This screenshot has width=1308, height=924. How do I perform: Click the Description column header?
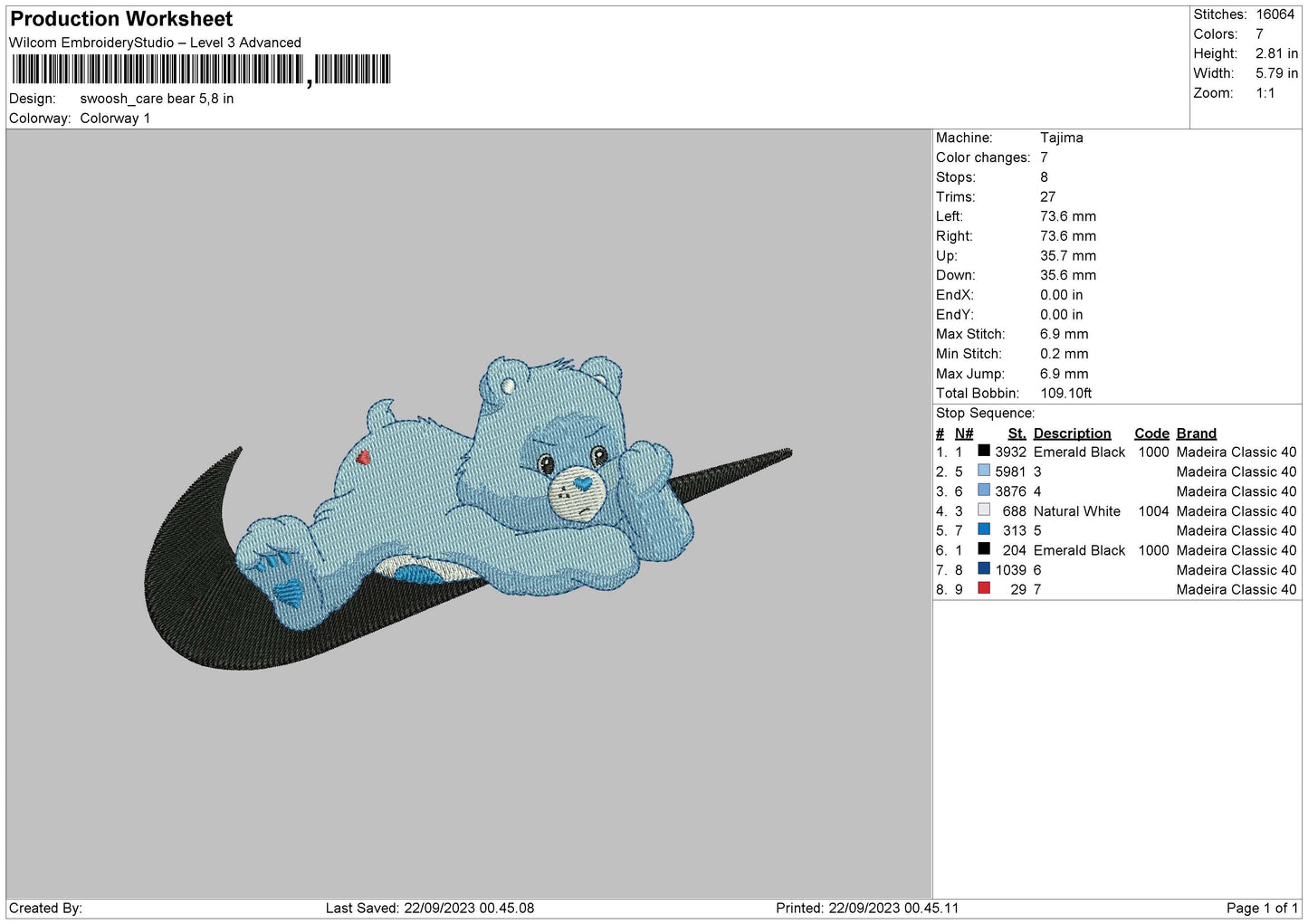pos(1072,433)
